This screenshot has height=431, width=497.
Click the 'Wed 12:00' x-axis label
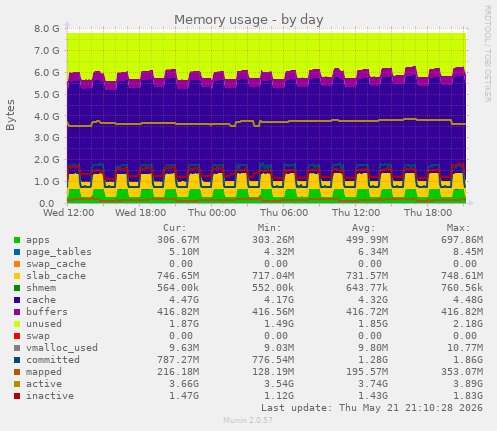(x=69, y=213)
